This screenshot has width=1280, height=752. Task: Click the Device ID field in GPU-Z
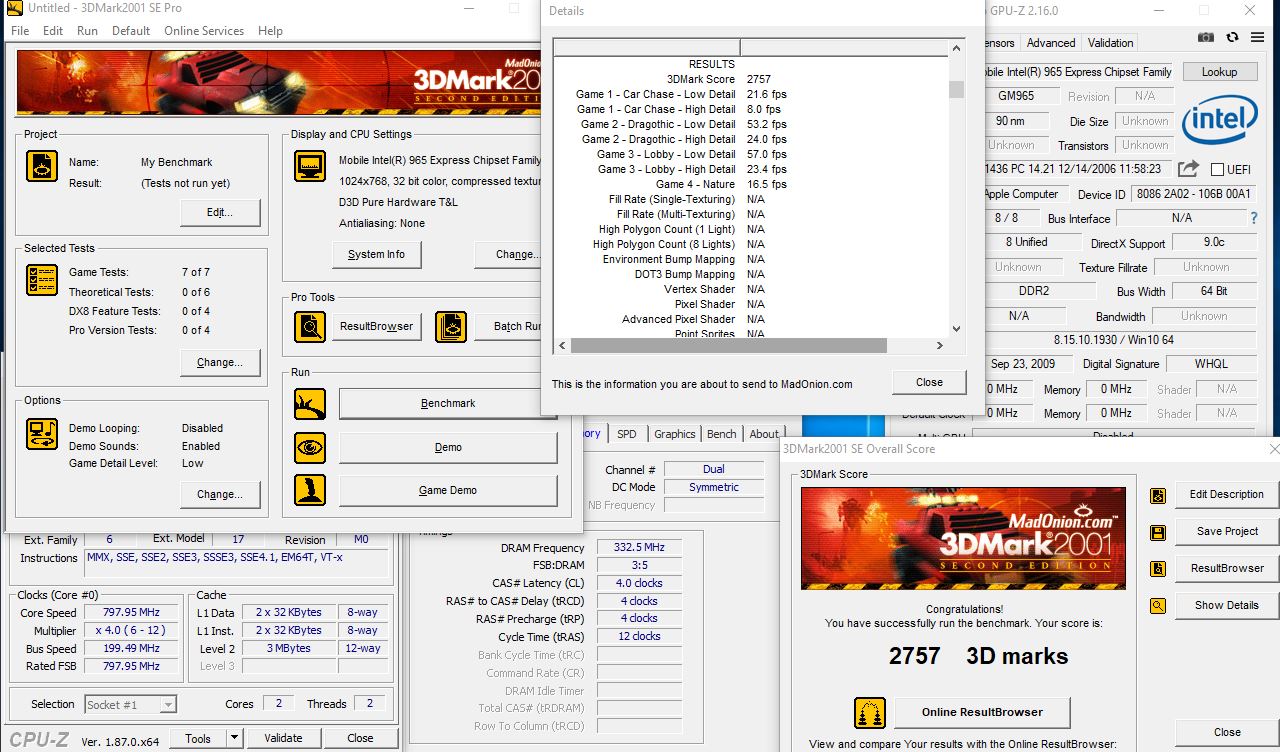click(1192, 194)
